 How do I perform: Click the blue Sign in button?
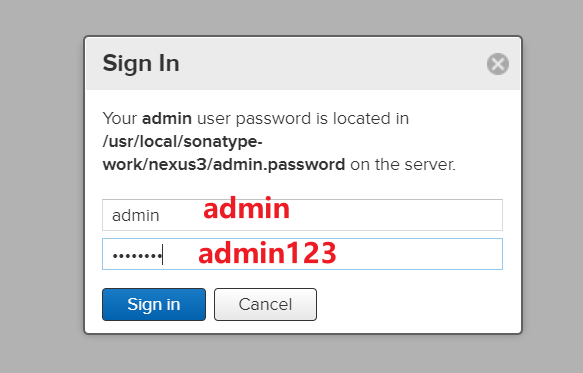154,304
